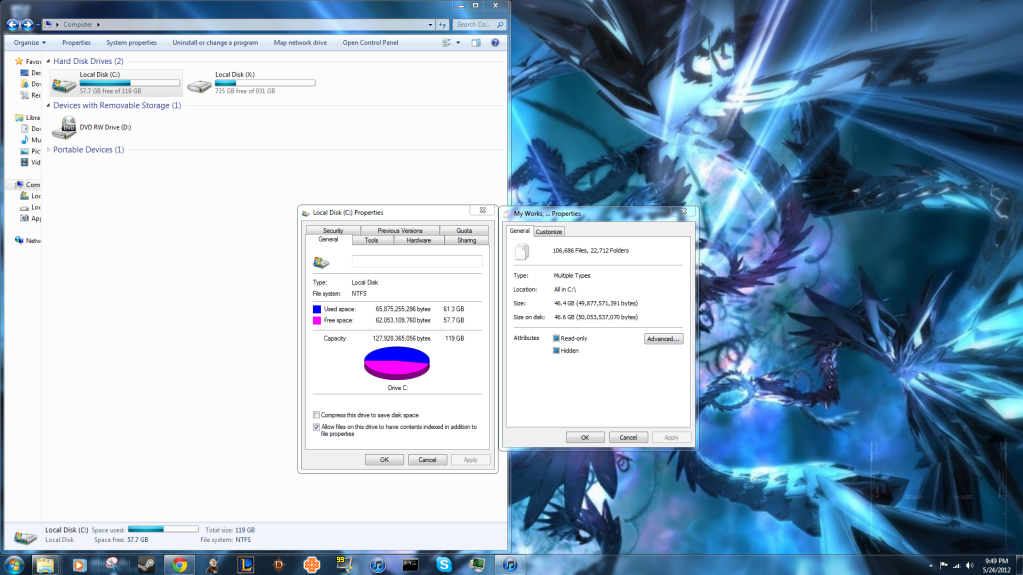This screenshot has height=575, width=1023.
Task: Switch to the Sharing tab
Action: pyautogui.click(x=466, y=240)
